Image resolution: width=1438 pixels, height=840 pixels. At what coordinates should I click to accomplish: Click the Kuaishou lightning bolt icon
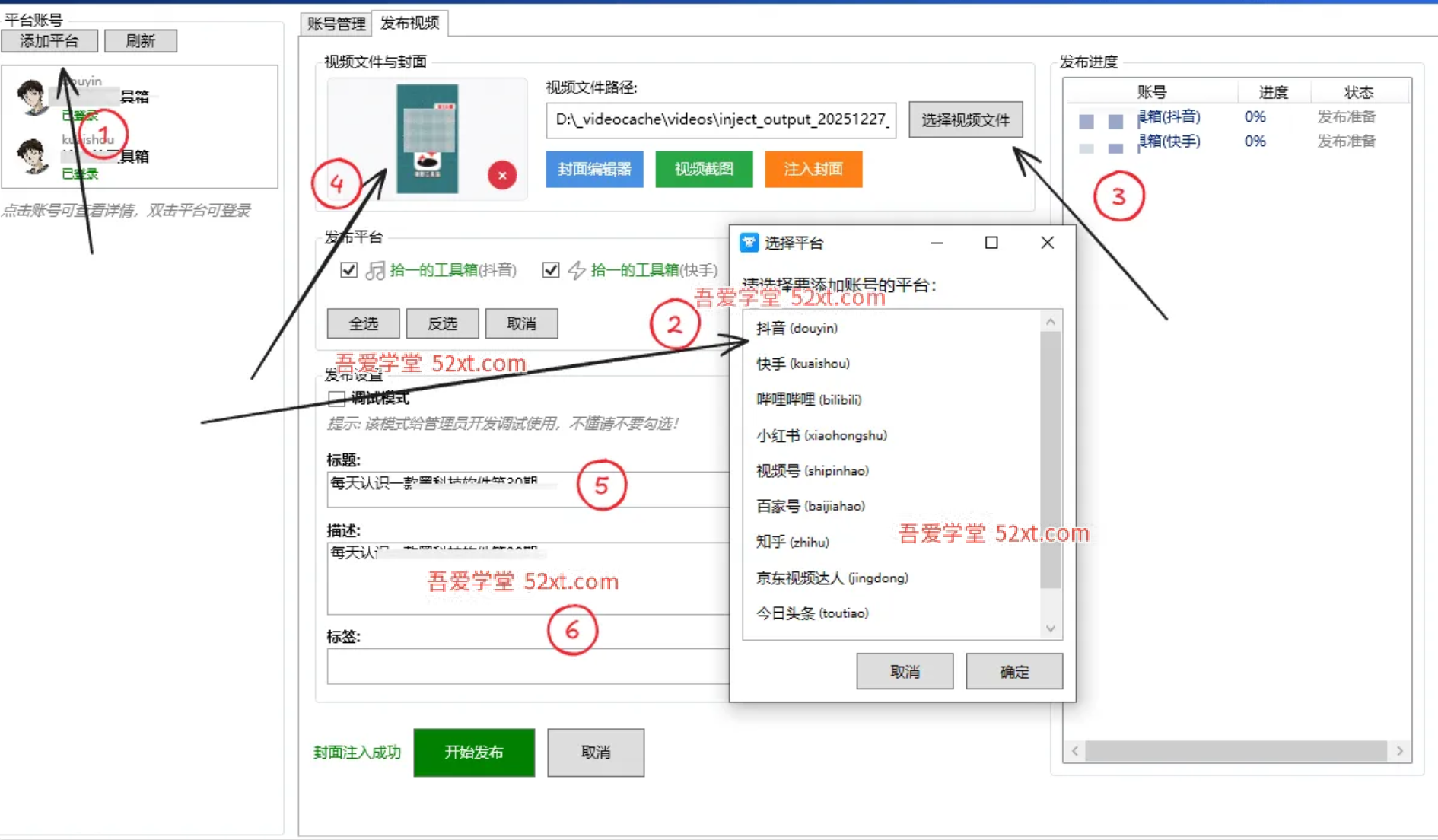click(577, 270)
